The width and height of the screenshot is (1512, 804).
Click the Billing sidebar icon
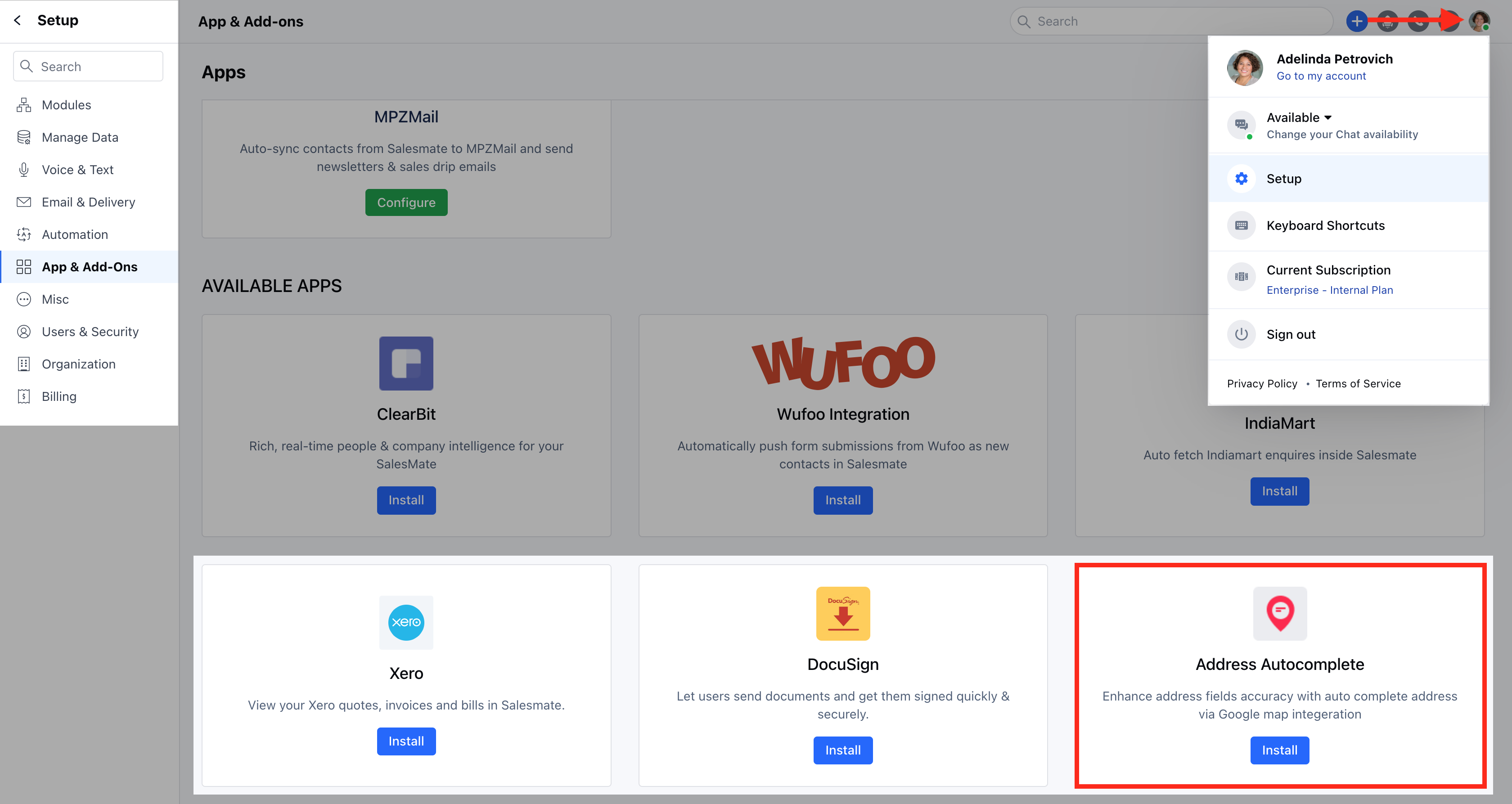(x=23, y=396)
